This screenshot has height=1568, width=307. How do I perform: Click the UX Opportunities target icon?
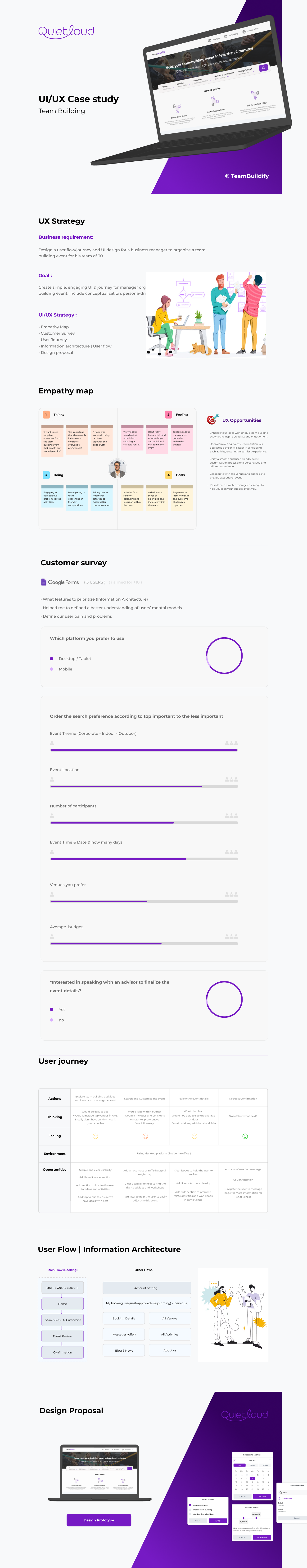[213, 419]
